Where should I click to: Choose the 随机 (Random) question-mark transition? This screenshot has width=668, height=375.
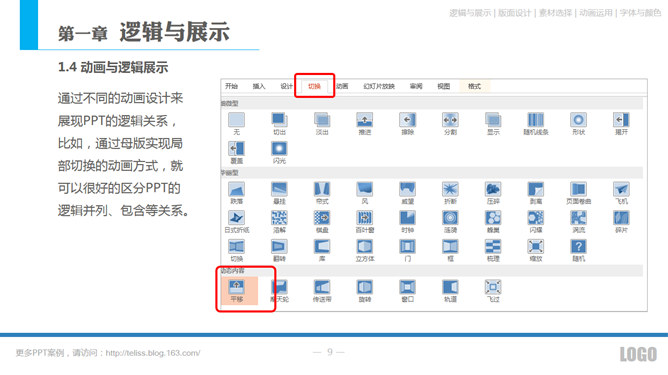[x=579, y=251]
